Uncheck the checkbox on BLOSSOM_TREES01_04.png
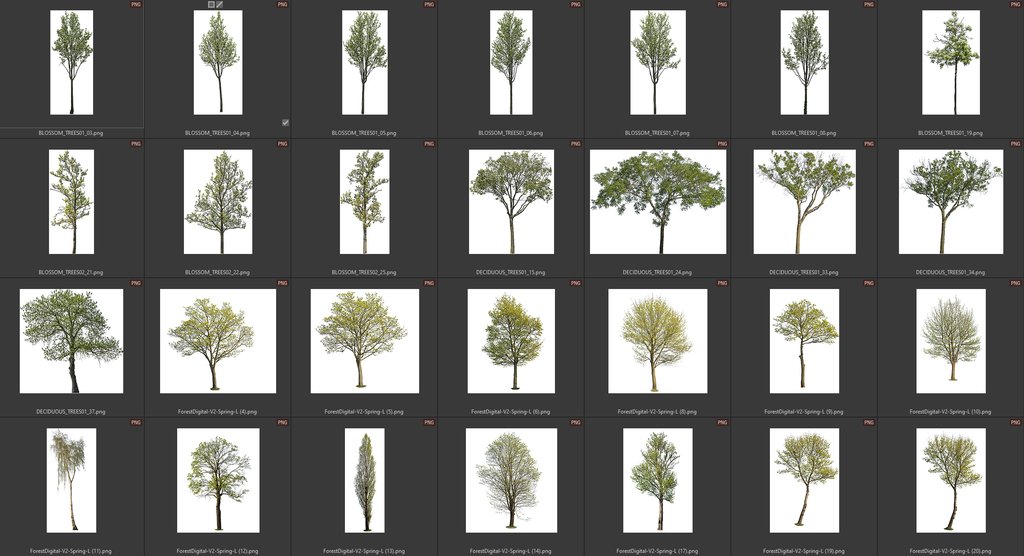The height and width of the screenshot is (556, 1024). pos(285,122)
